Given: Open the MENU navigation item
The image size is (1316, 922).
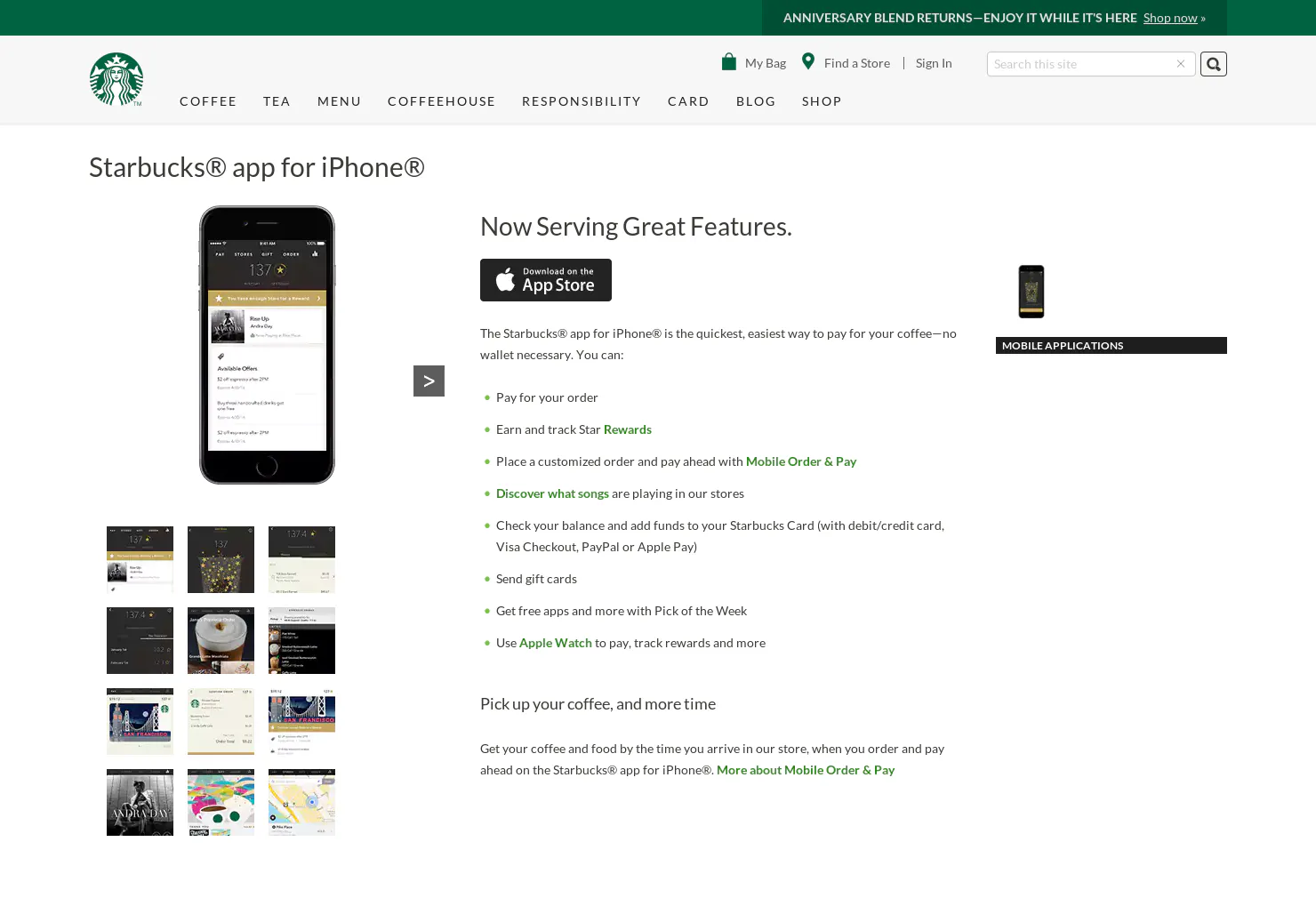Looking at the screenshot, I should click(340, 101).
